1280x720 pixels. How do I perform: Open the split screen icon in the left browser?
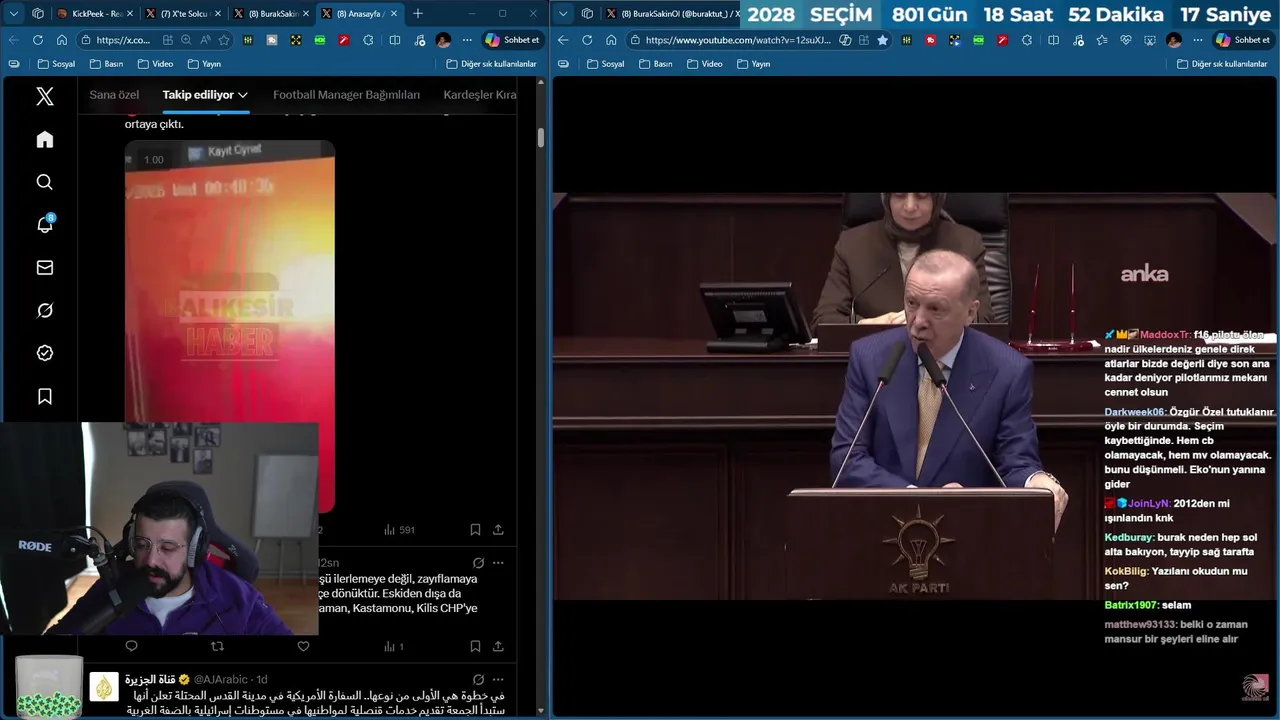(394, 40)
